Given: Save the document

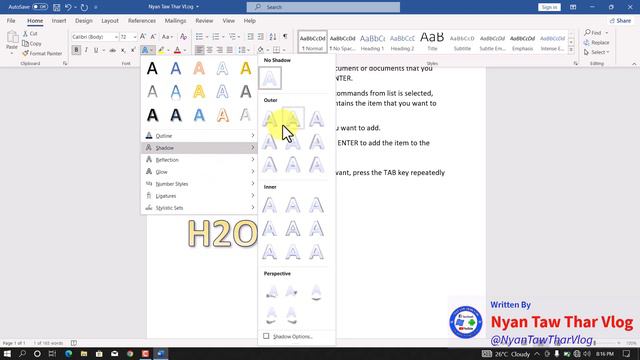Looking at the screenshot, I should pos(57,7).
